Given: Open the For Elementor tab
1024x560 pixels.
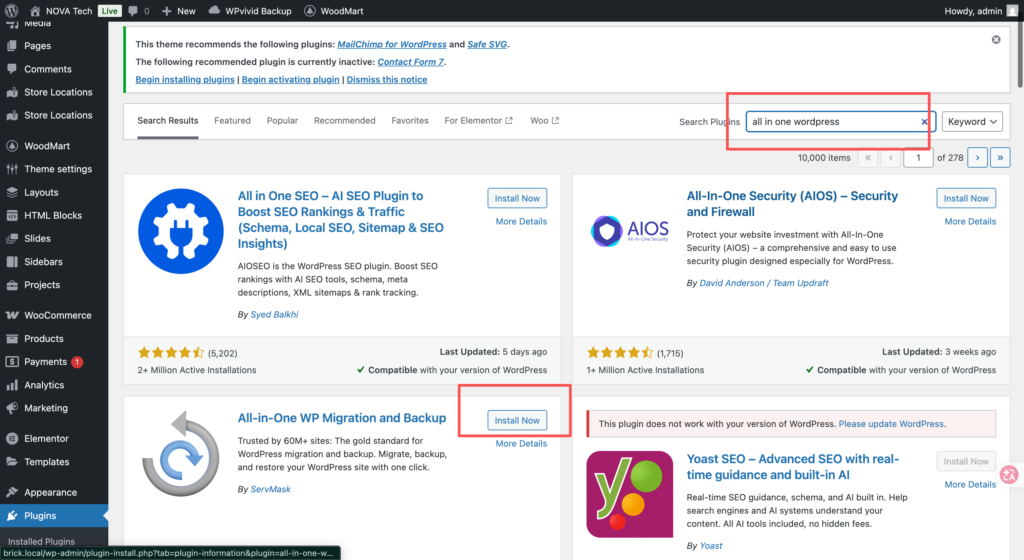Looking at the screenshot, I should pyautogui.click(x=479, y=121).
